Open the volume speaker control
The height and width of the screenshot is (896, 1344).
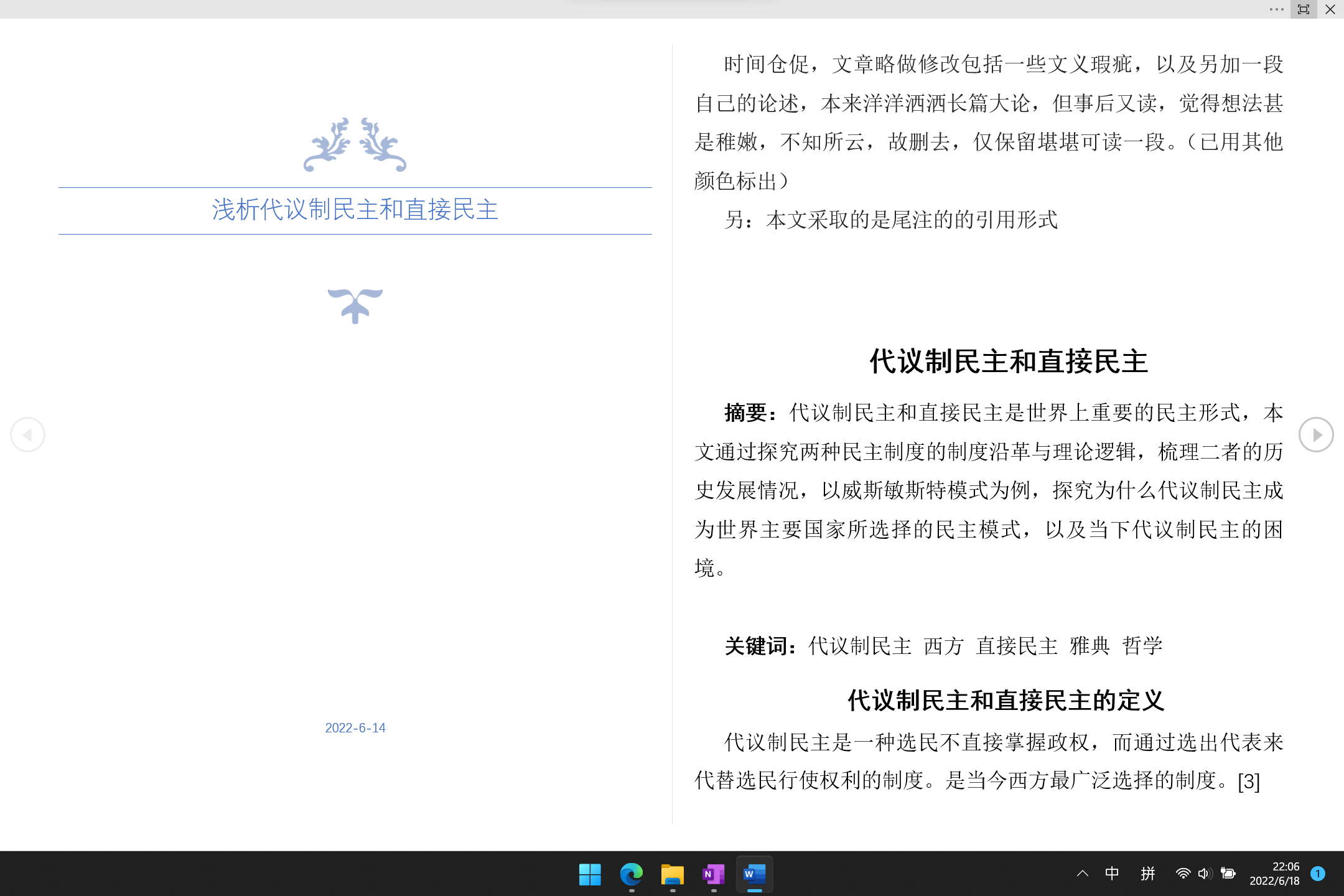coord(1205,874)
